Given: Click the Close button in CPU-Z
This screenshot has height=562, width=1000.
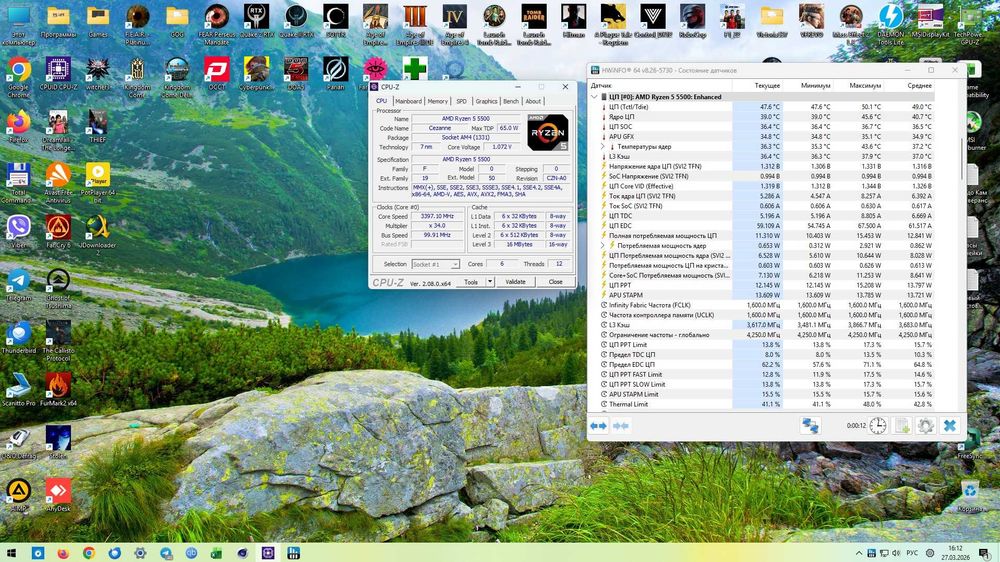Looking at the screenshot, I should [554, 282].
